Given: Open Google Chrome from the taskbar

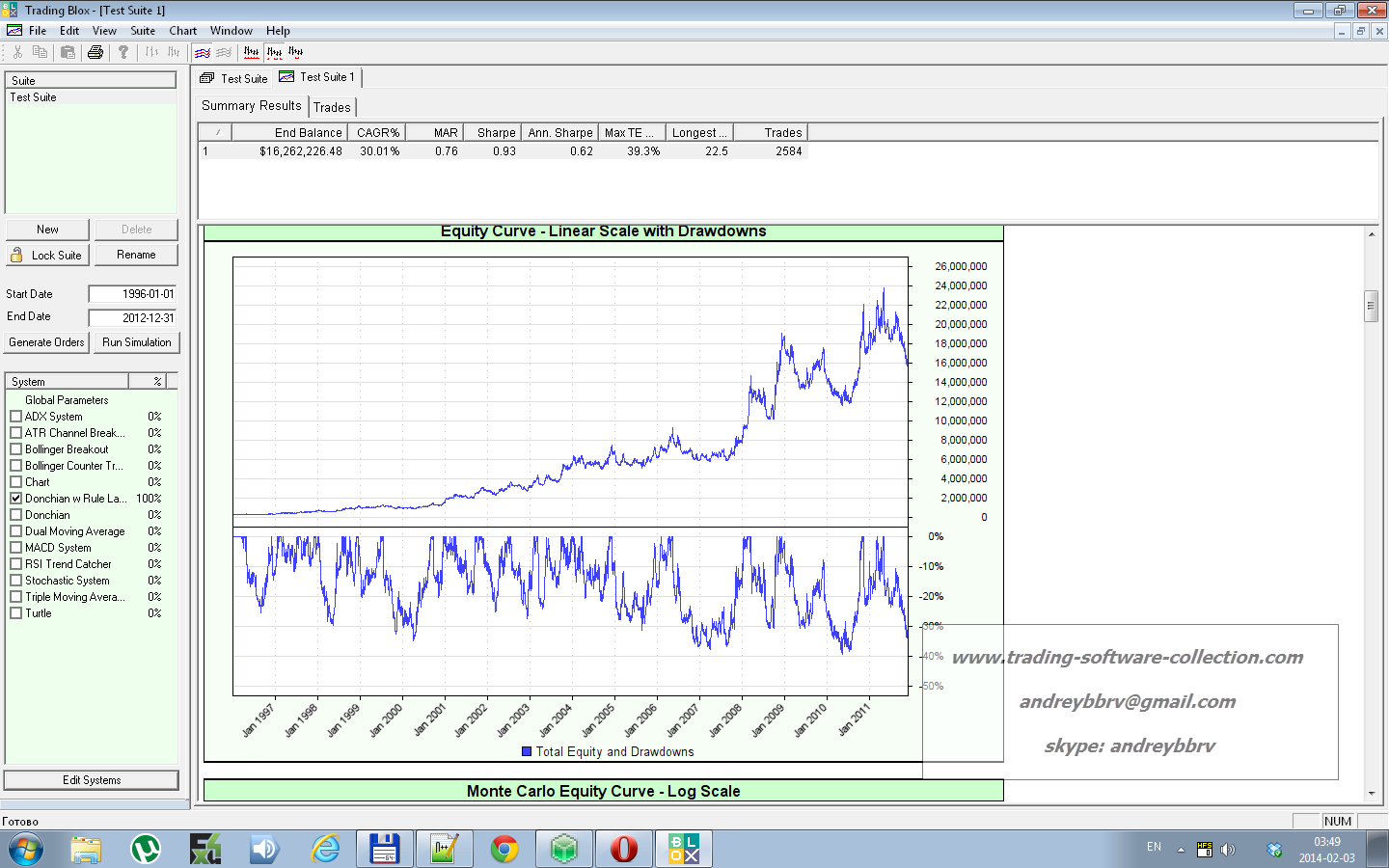Looking at the screenshot, I should point(504,849).
